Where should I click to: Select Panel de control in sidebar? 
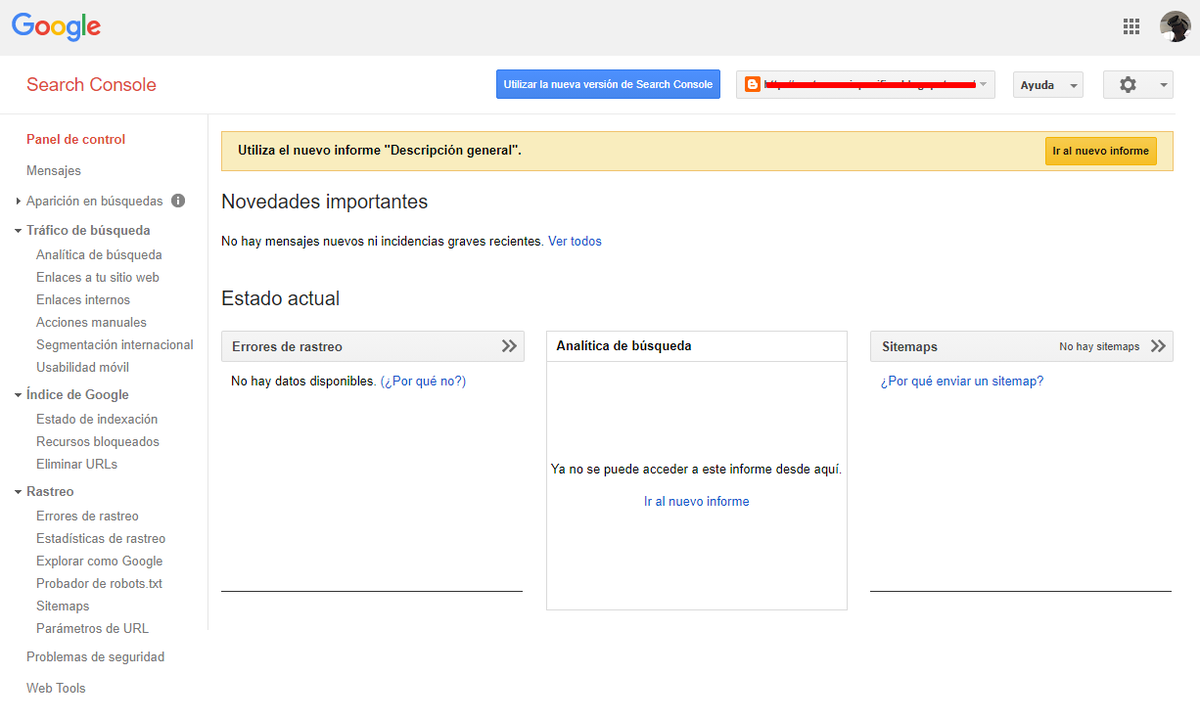(76, 139)
